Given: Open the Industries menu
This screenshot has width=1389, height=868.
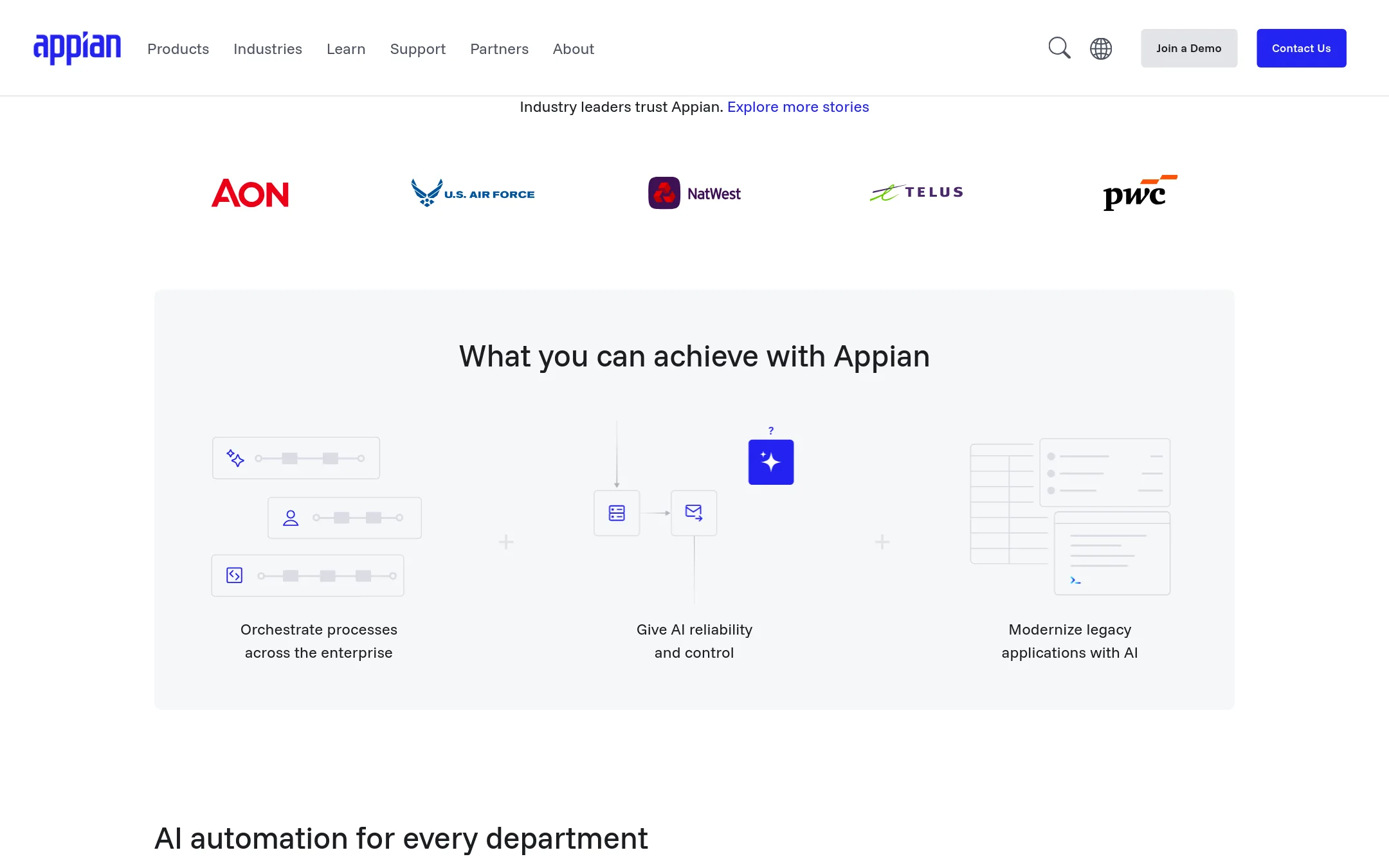Looking at the screenshot, I should point(268,49).
